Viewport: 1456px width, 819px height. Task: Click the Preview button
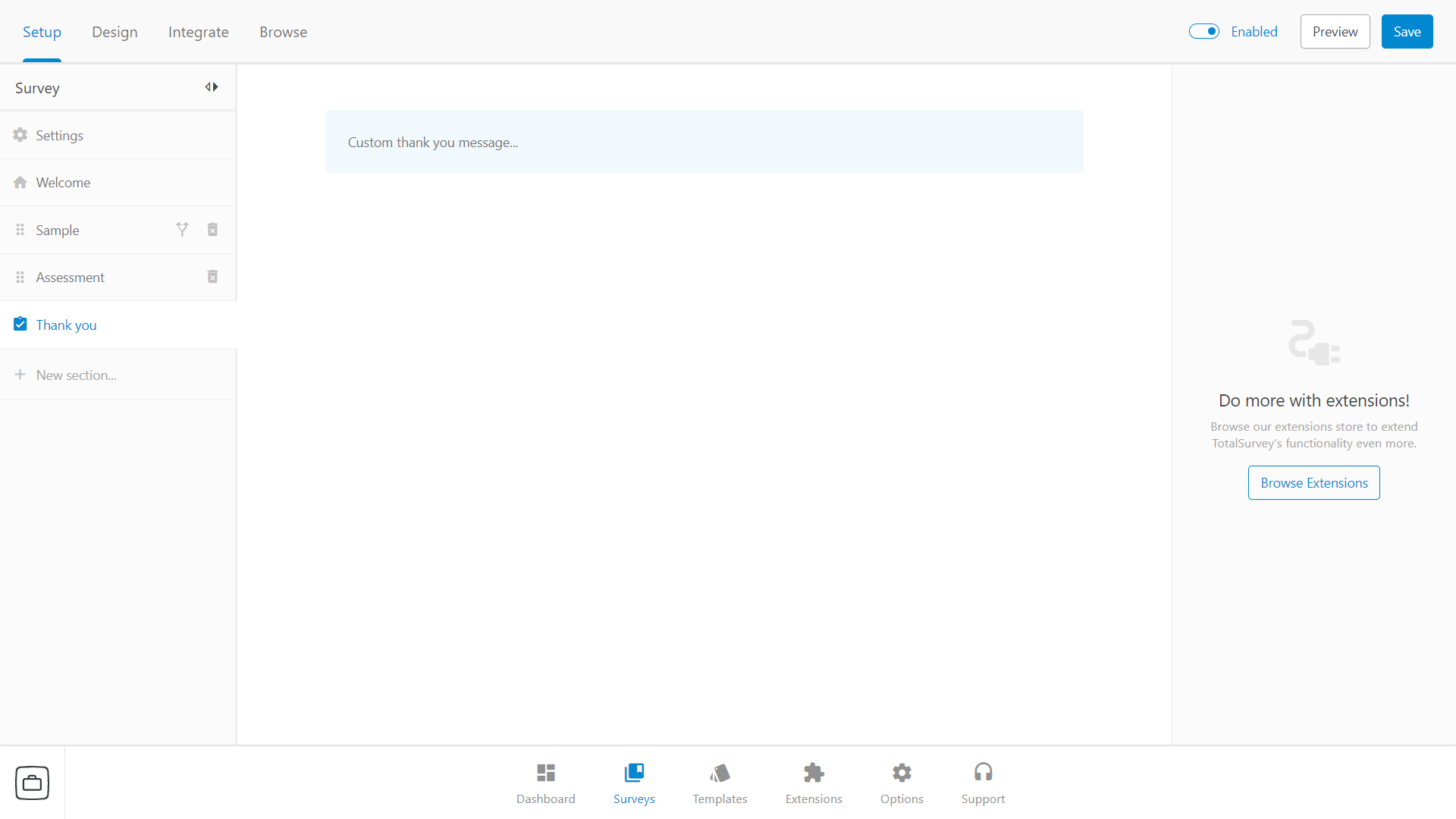[1335, 31]
